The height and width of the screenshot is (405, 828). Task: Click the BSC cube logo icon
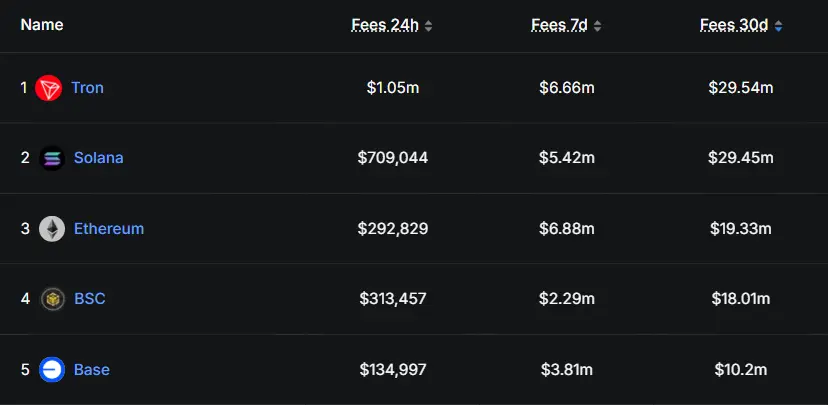[x=52, y=299]
